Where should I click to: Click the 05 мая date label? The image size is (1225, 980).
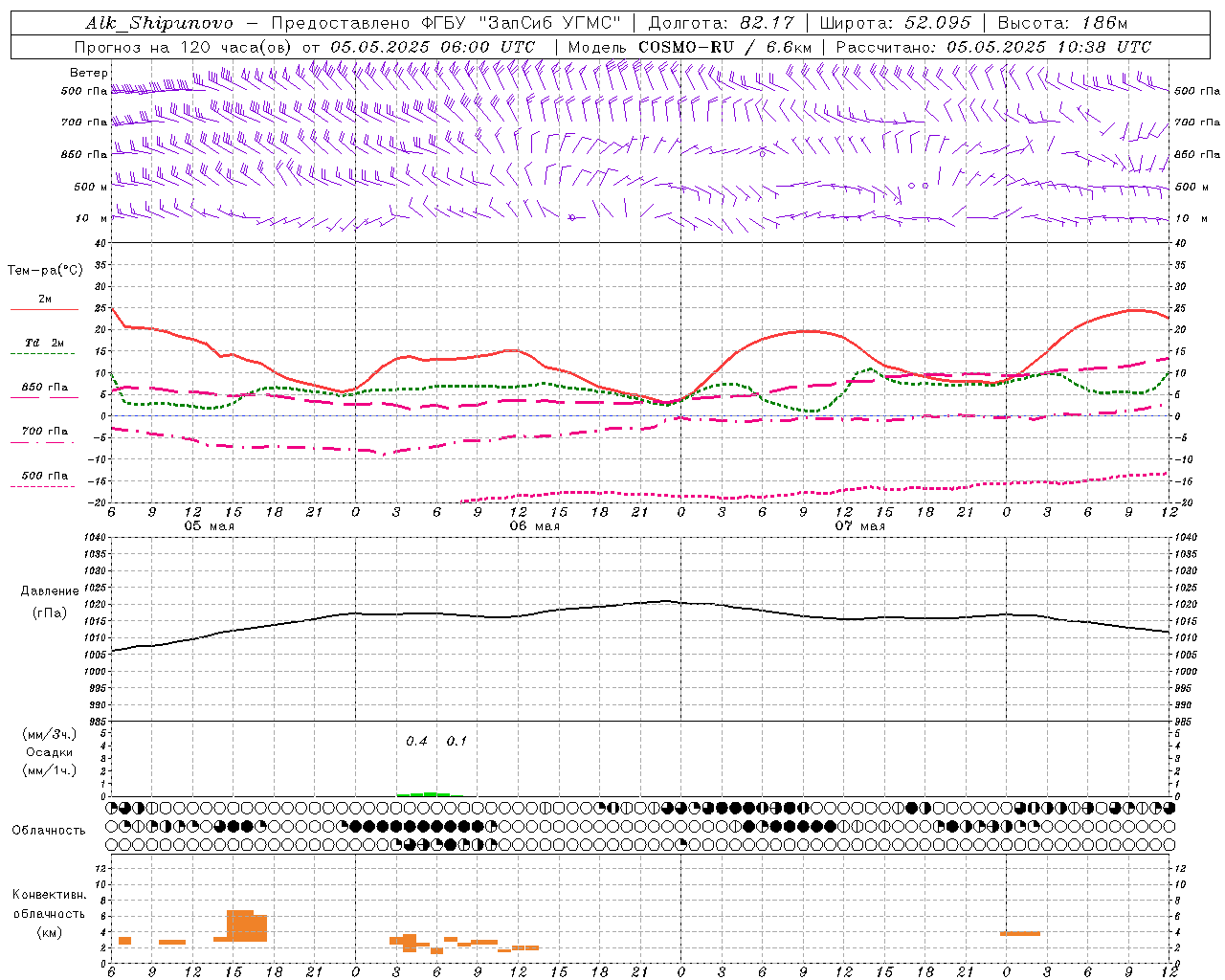point(210,526)
